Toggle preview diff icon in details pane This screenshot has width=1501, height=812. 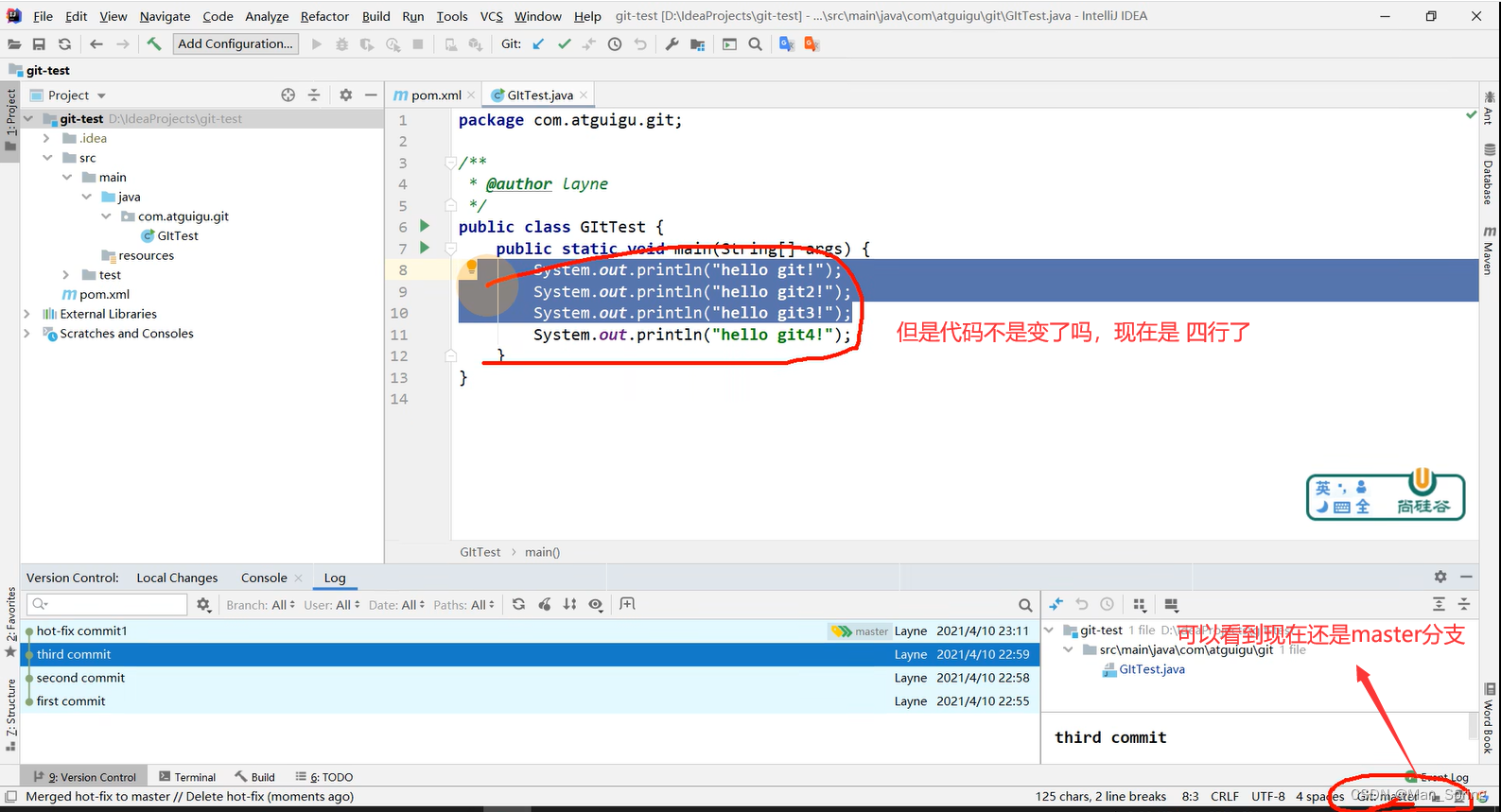point(1171,605)
